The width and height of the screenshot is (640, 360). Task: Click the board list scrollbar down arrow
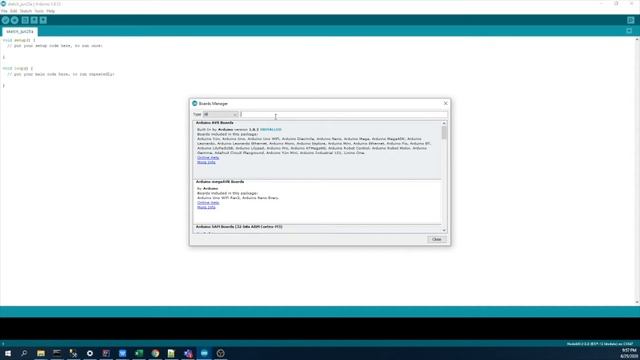click(444, 231)
